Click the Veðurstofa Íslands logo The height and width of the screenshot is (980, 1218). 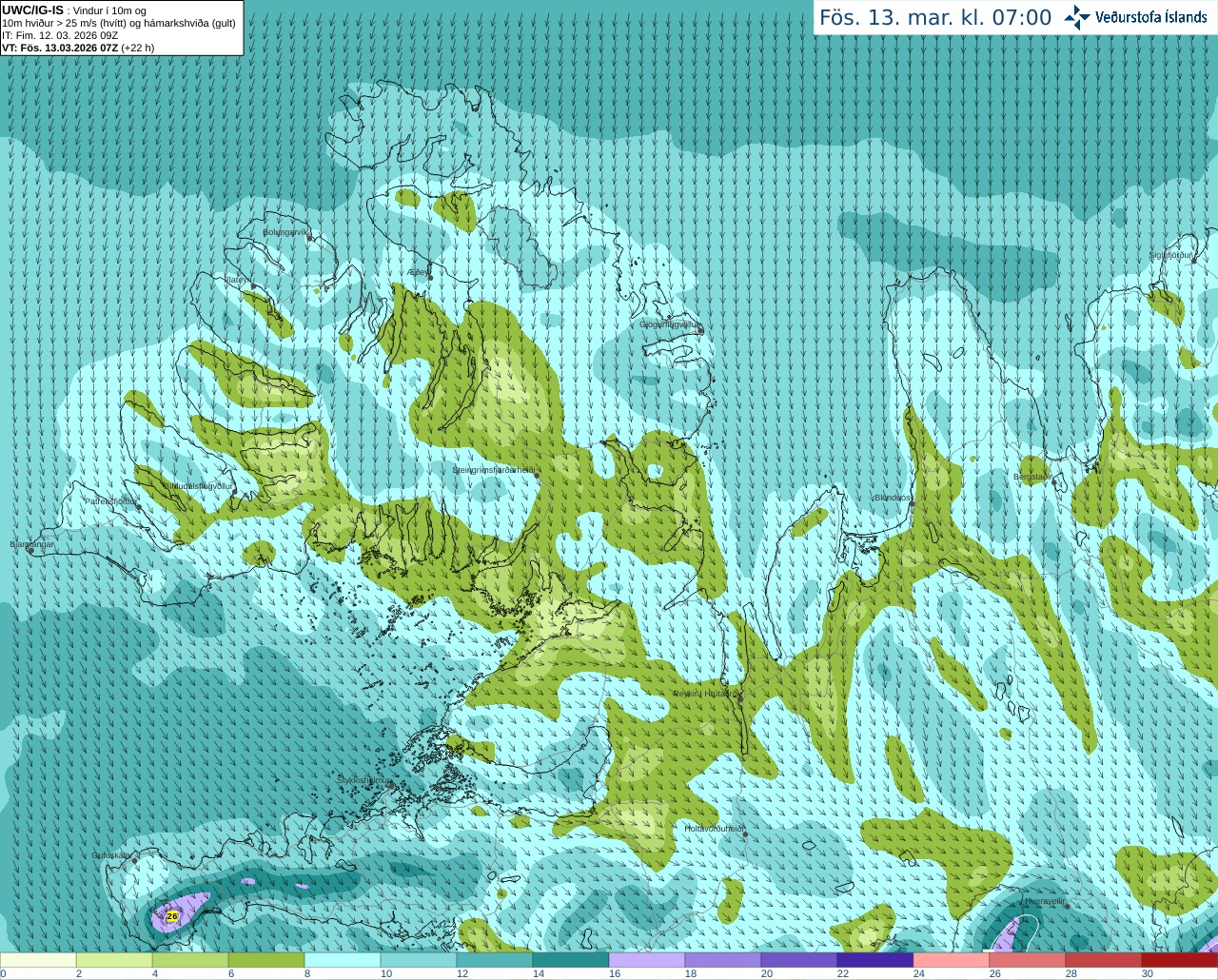click(1136, 17)
